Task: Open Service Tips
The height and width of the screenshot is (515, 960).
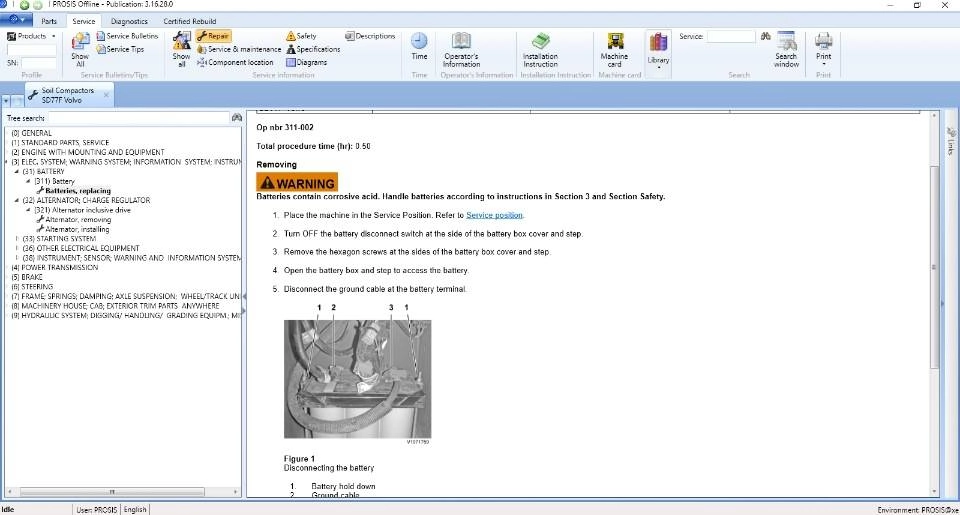Action: (120, 49)
